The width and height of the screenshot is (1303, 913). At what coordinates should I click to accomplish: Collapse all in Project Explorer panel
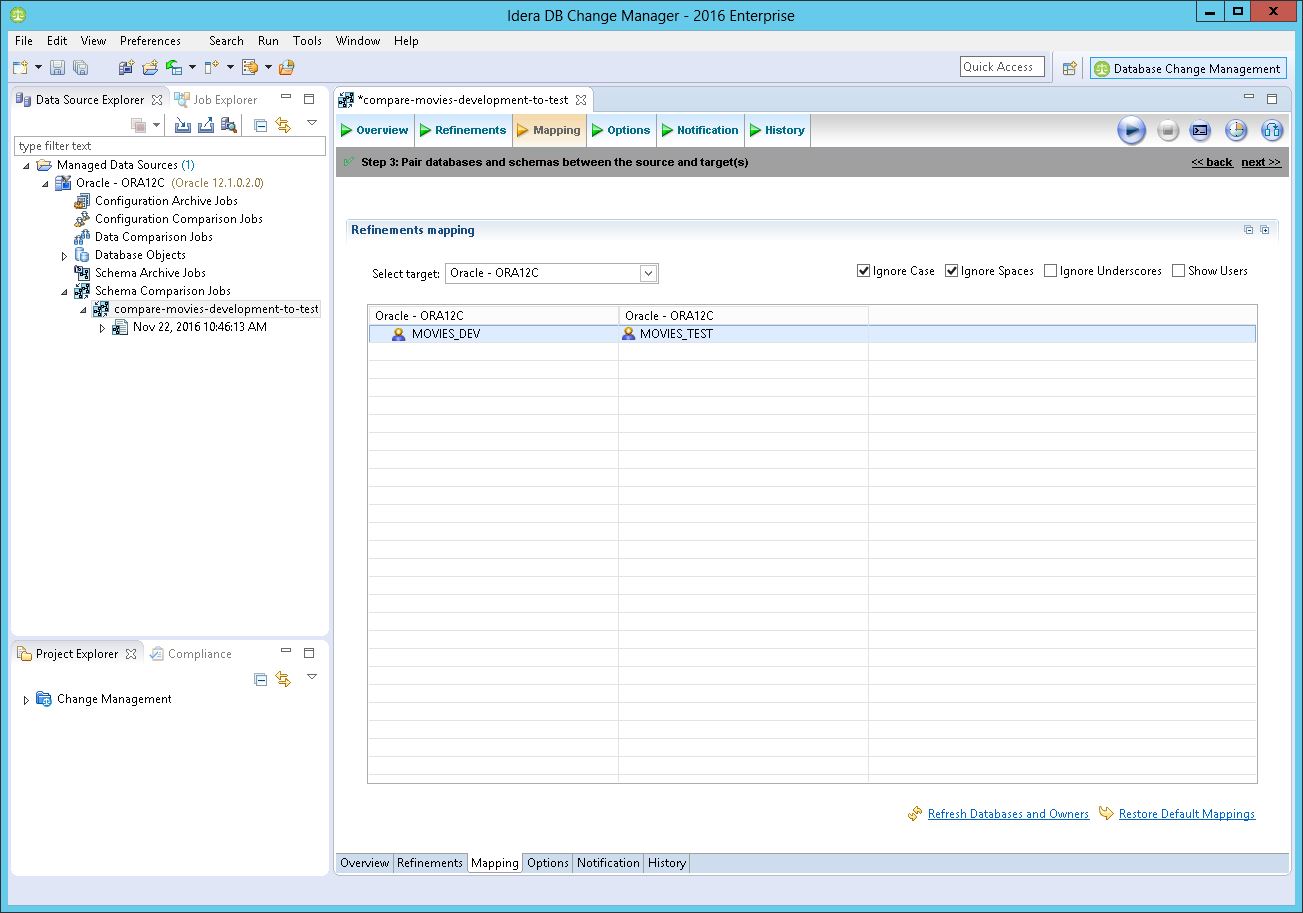260,679
